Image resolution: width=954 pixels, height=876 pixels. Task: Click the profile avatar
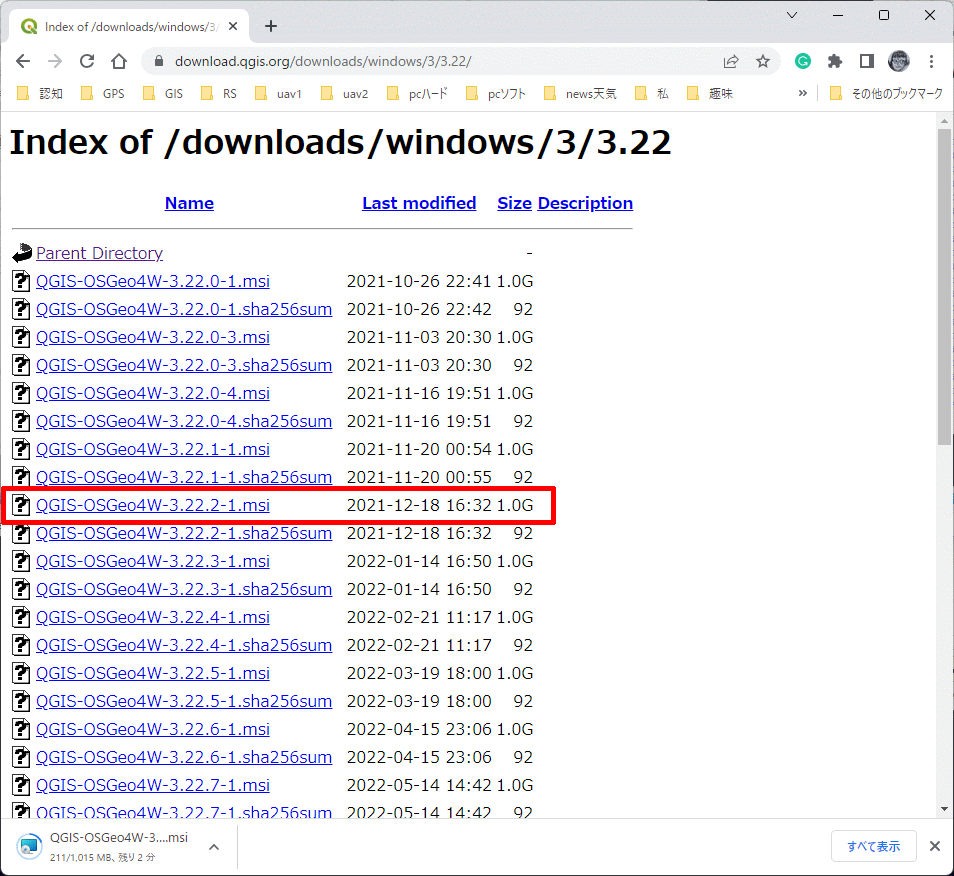(x=898, y=61)
